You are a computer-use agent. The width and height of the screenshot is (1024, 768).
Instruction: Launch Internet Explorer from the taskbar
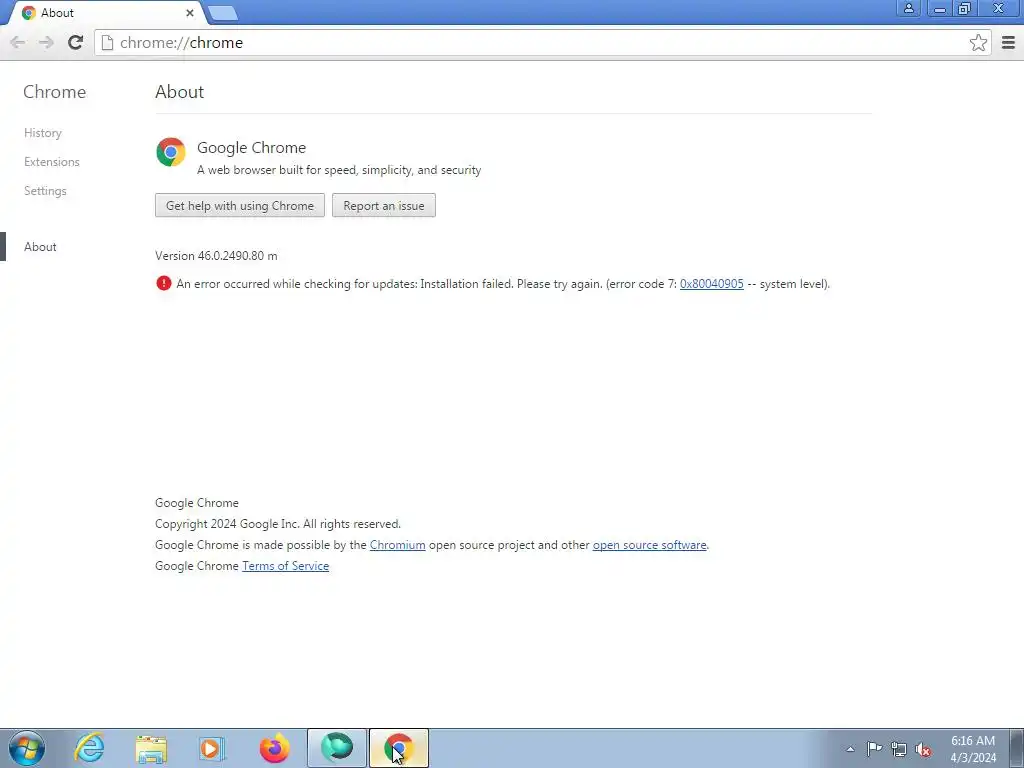click(89, 748)
